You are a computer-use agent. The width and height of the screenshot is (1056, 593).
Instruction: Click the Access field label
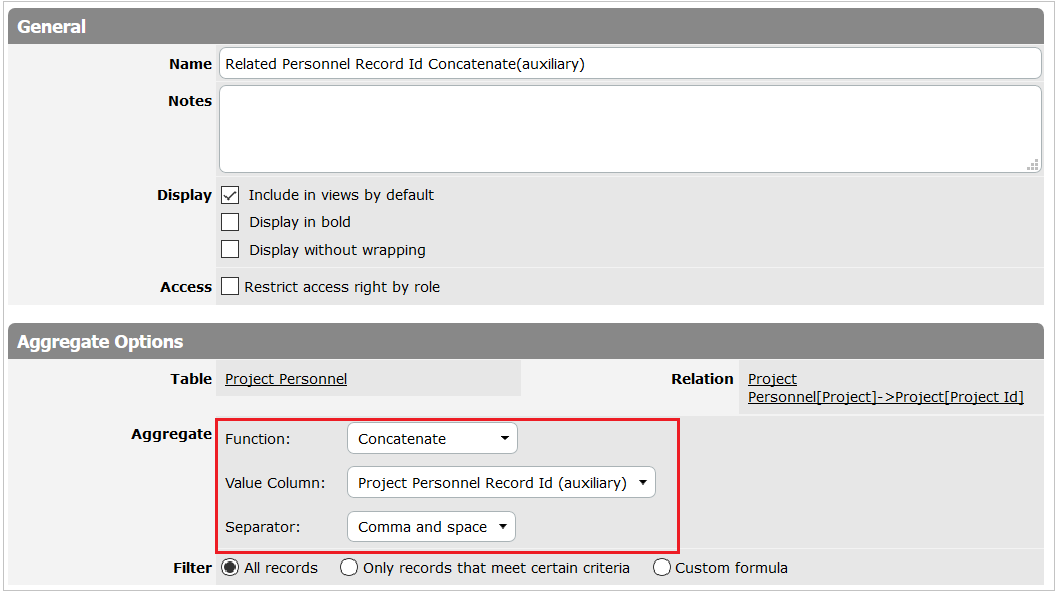(186, 287)
